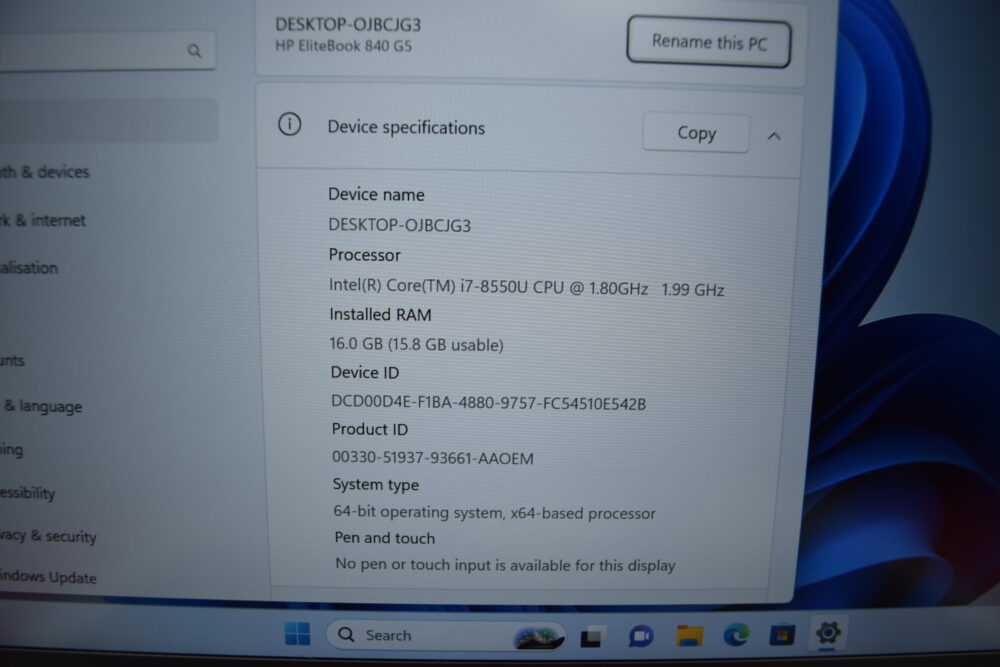Copy the device specifications
The image size is (1000, 667).
(x=696, y=133)
